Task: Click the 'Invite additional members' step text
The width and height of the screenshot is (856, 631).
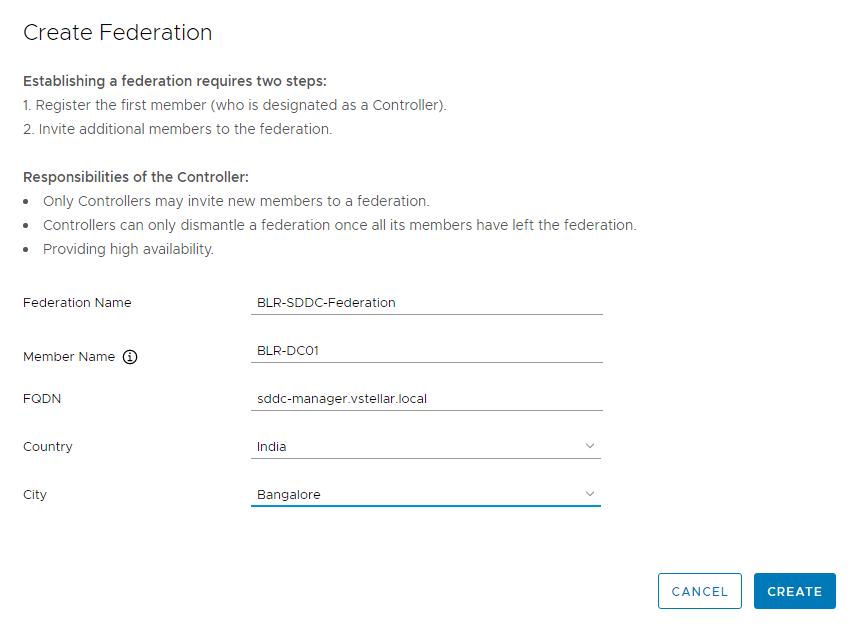Action: (x=178, y=129)
